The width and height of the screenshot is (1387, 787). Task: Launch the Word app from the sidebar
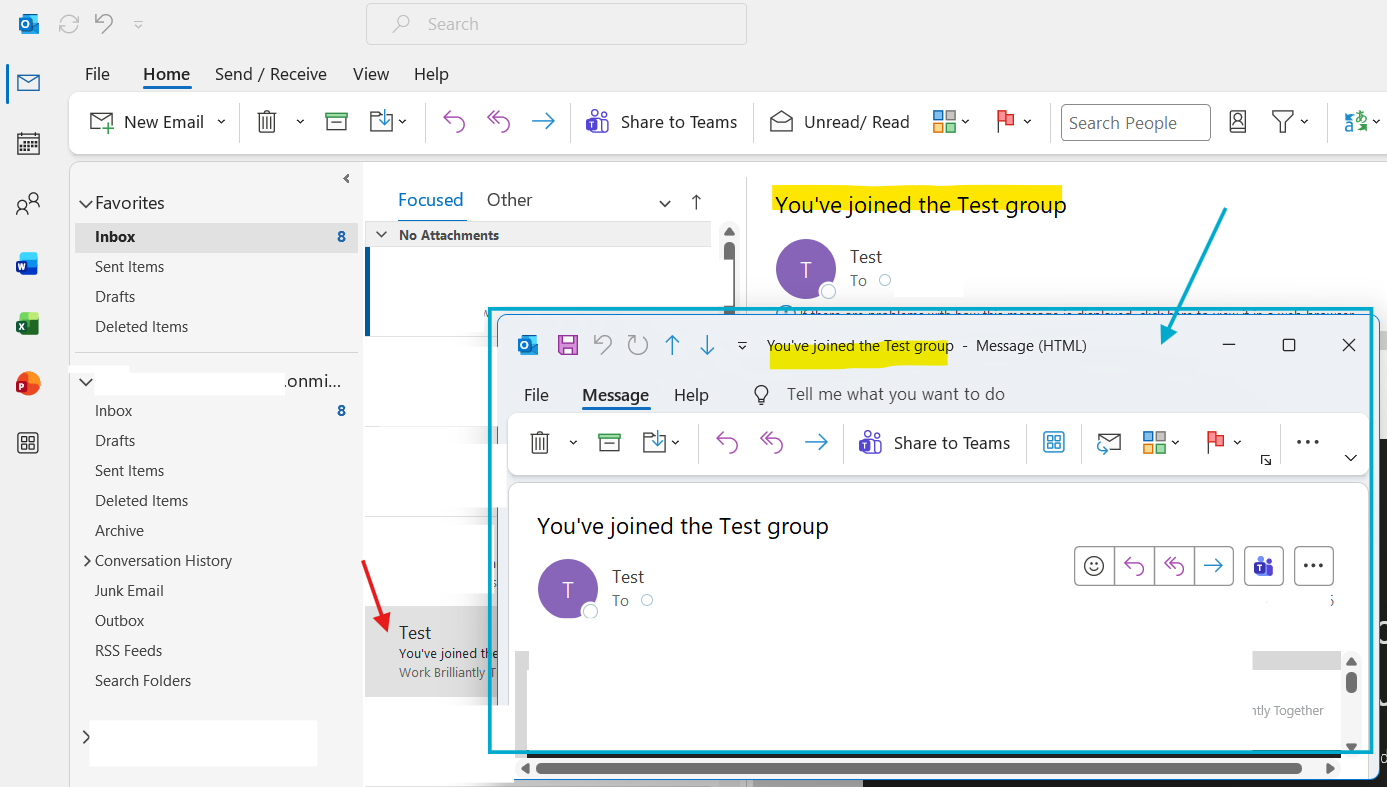[x=28, y=264]
